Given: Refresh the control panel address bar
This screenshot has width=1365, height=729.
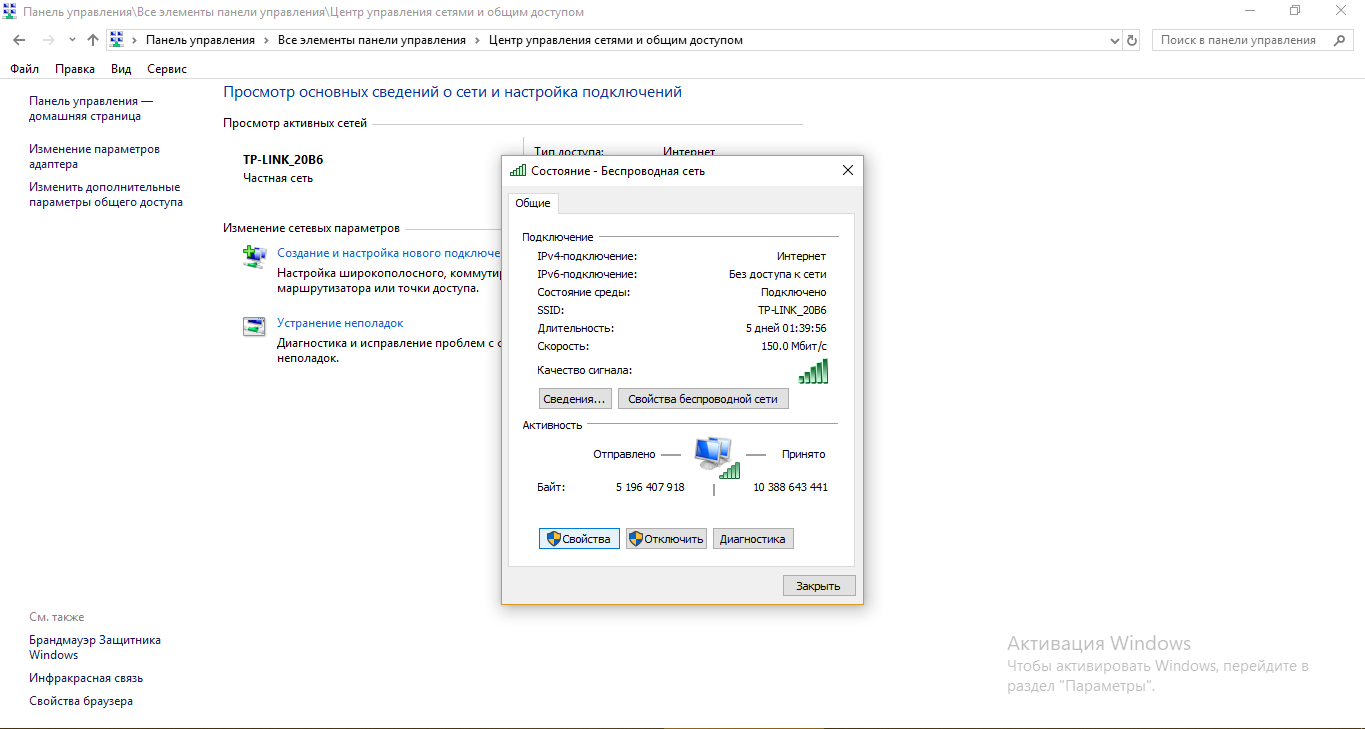Looking at the screenshot, I should 1132,40.
